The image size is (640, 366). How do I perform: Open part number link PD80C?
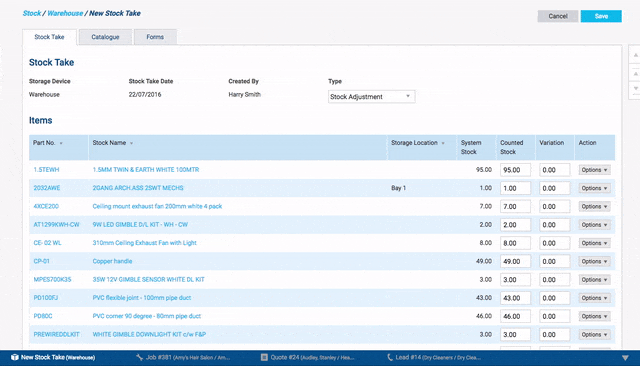[x=43, y=317]
